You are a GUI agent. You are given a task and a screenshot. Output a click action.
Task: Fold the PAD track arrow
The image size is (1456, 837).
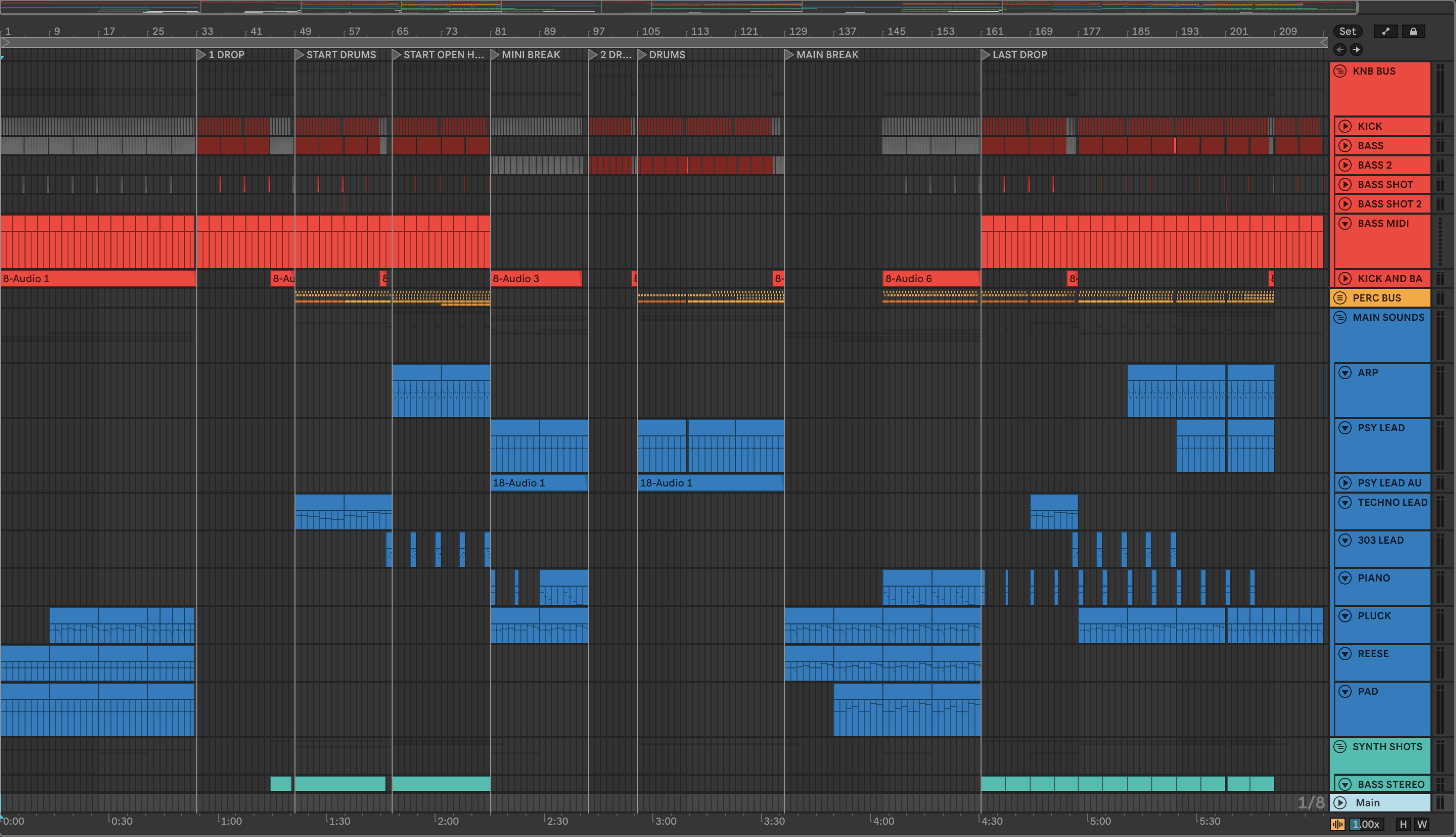point(1345,691)
